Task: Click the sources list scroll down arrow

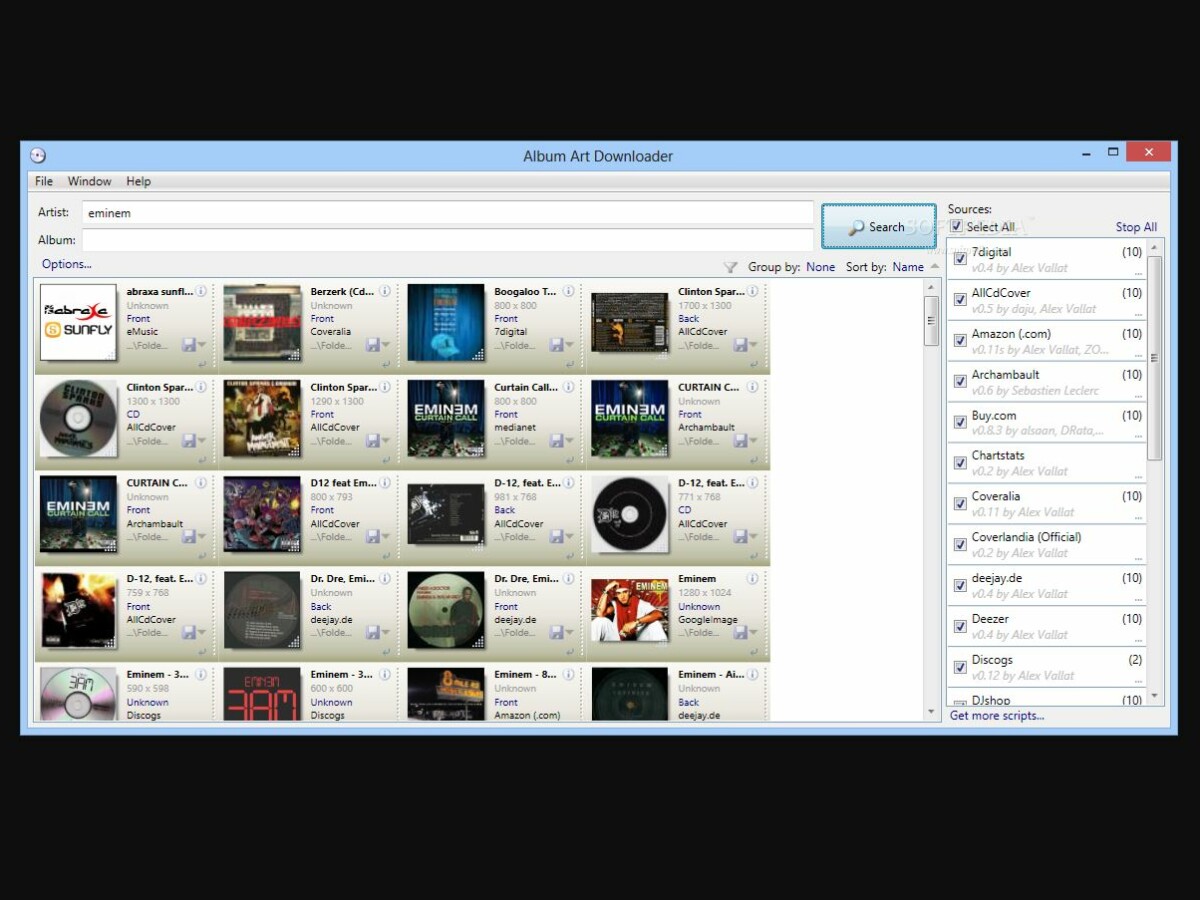Action: [x=1154, y=696]
